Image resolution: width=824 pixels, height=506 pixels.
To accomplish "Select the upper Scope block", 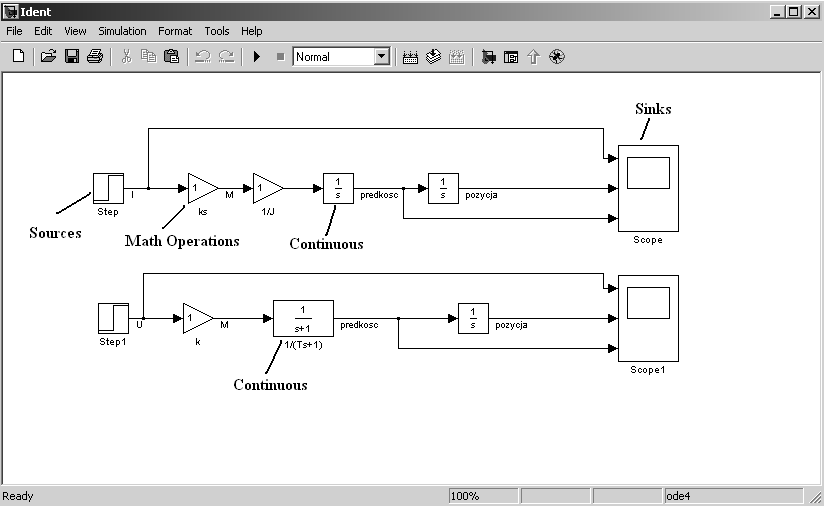I will point(648,188).
